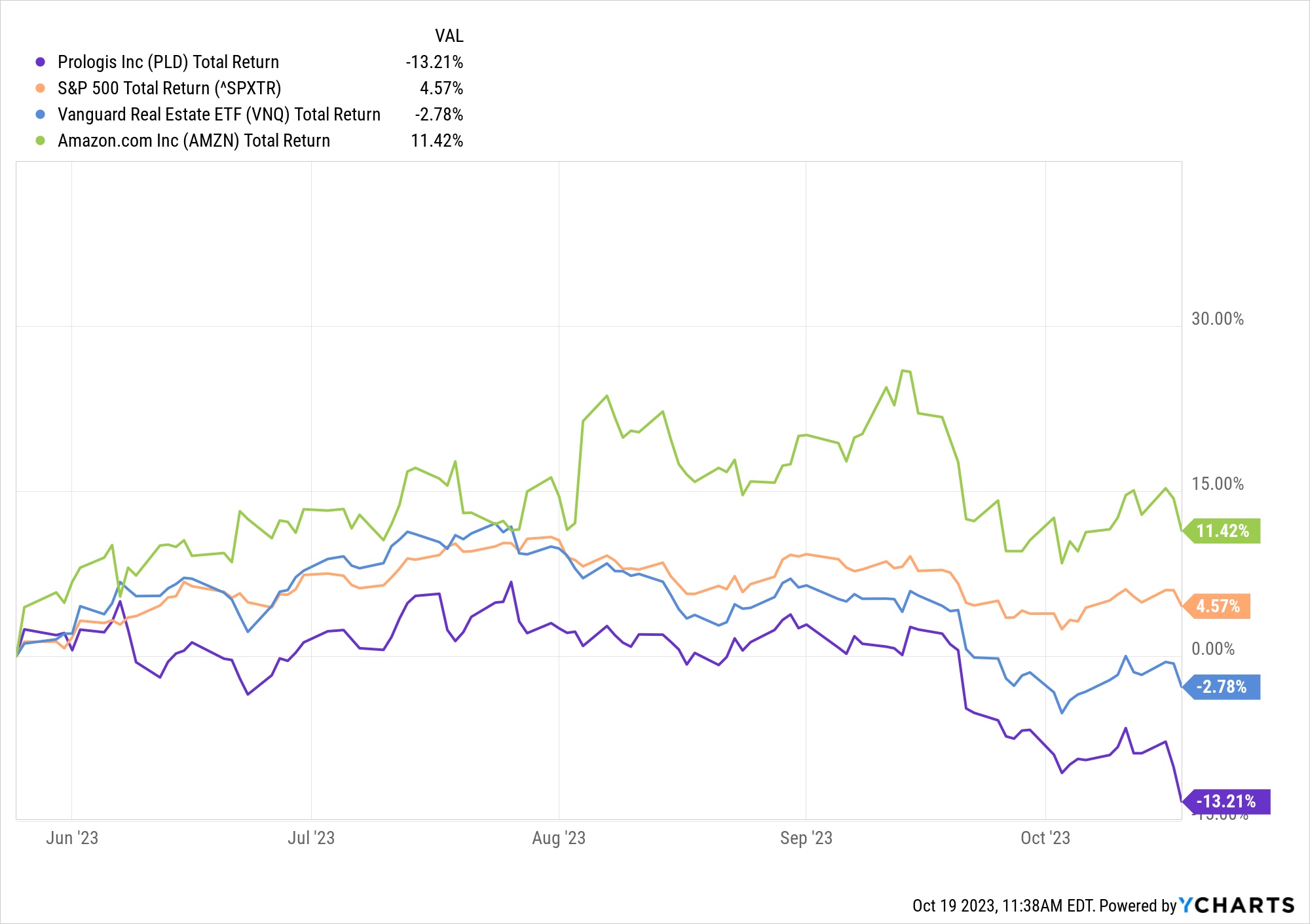Select the S&P 500 Total Return label
The image size is (1310, 924).
click(x=169, y=88)
